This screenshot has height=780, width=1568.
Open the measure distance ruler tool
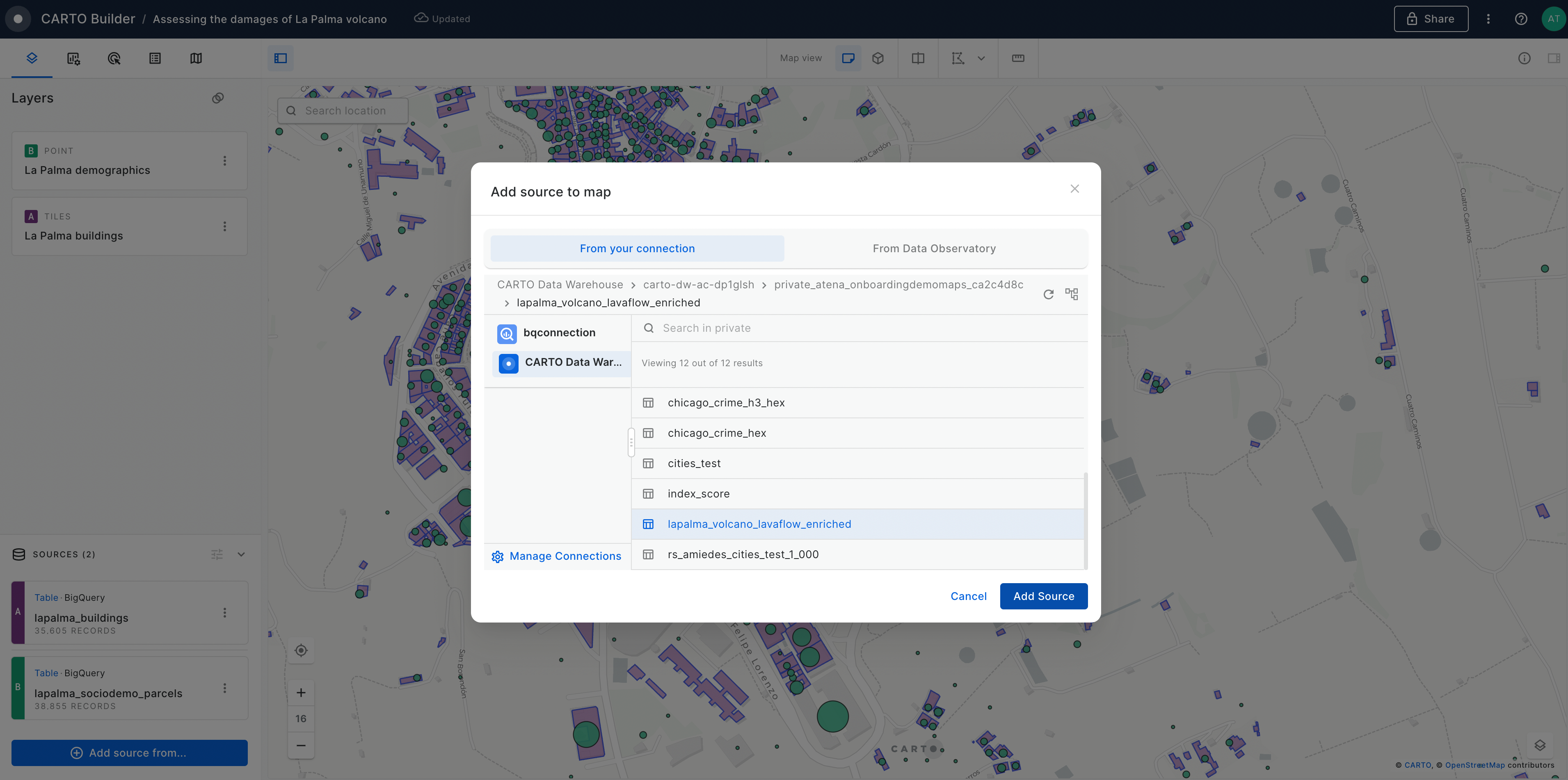pos(1018,58)
